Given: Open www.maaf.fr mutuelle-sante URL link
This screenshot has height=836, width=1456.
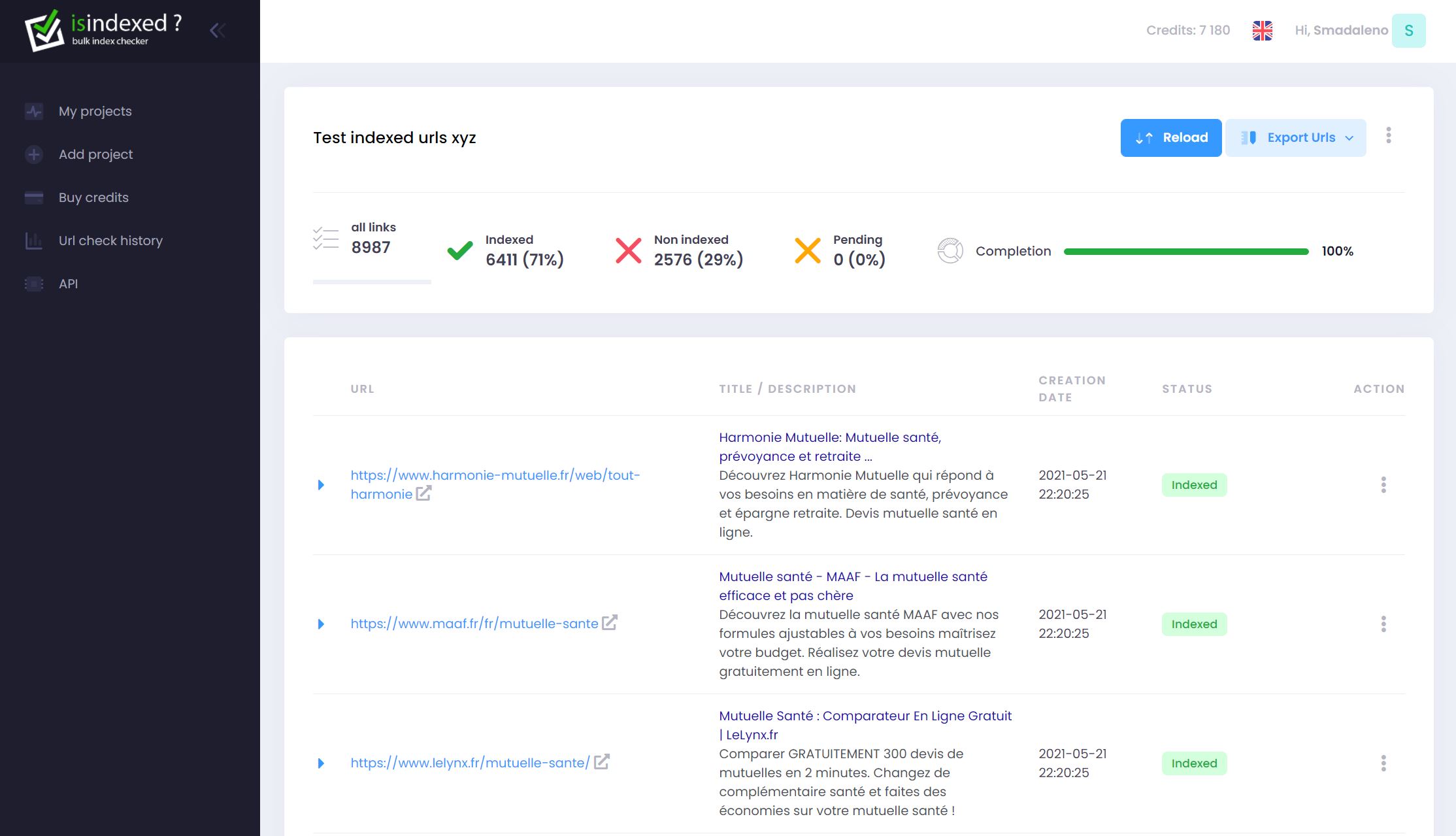Looking at the screenshot, I should pos(474,624).
